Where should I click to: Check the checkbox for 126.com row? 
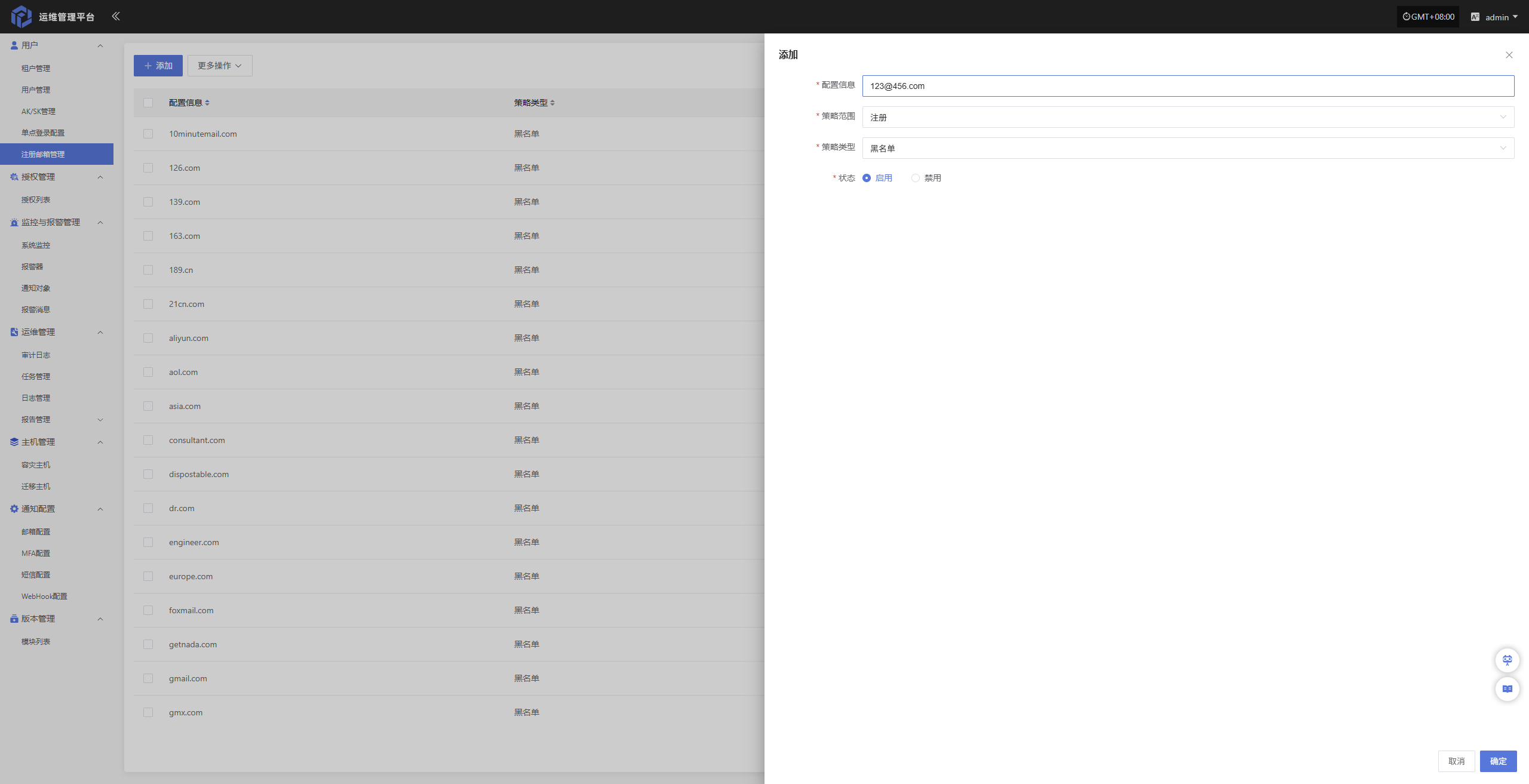pyautogui.click(x=148, y=168)
